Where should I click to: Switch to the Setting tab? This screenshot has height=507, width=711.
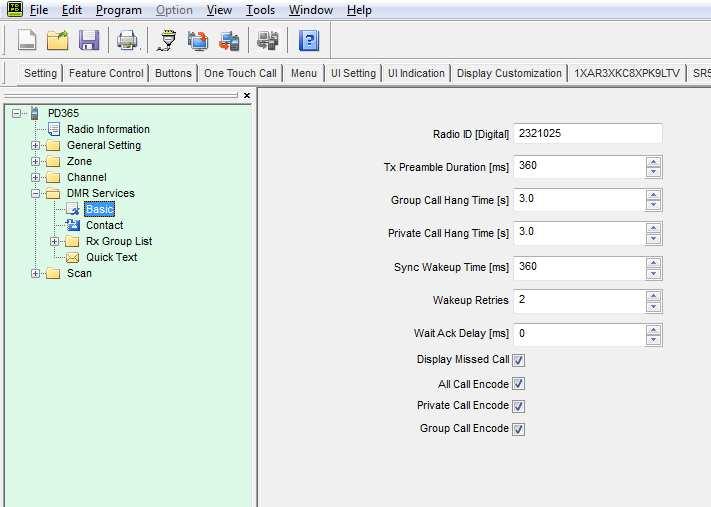point(40,73)
